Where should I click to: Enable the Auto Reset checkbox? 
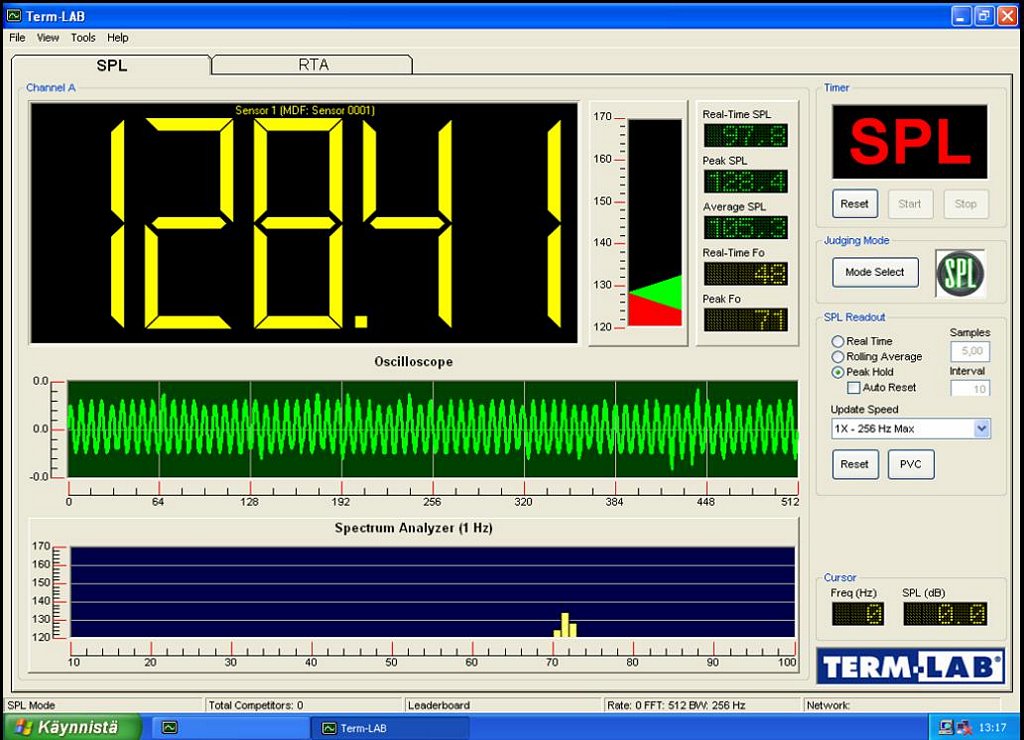pyautogui.click(x=853, y=387)
